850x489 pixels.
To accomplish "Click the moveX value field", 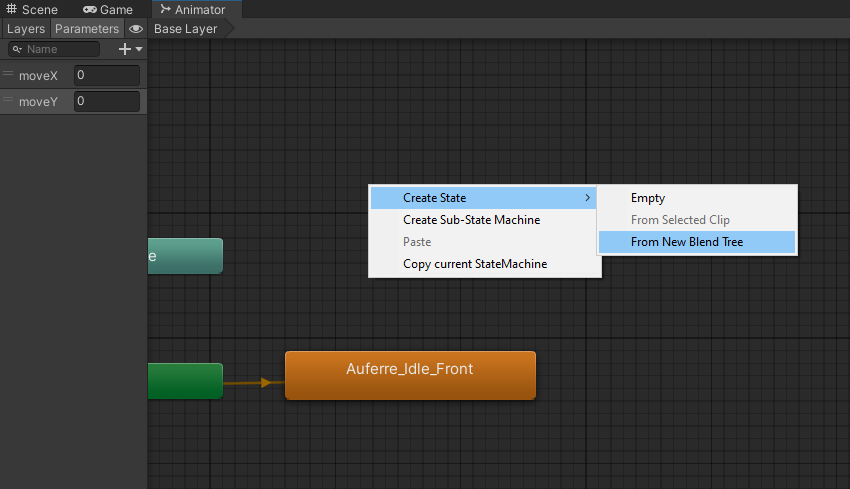I will (x=106, y=75).
